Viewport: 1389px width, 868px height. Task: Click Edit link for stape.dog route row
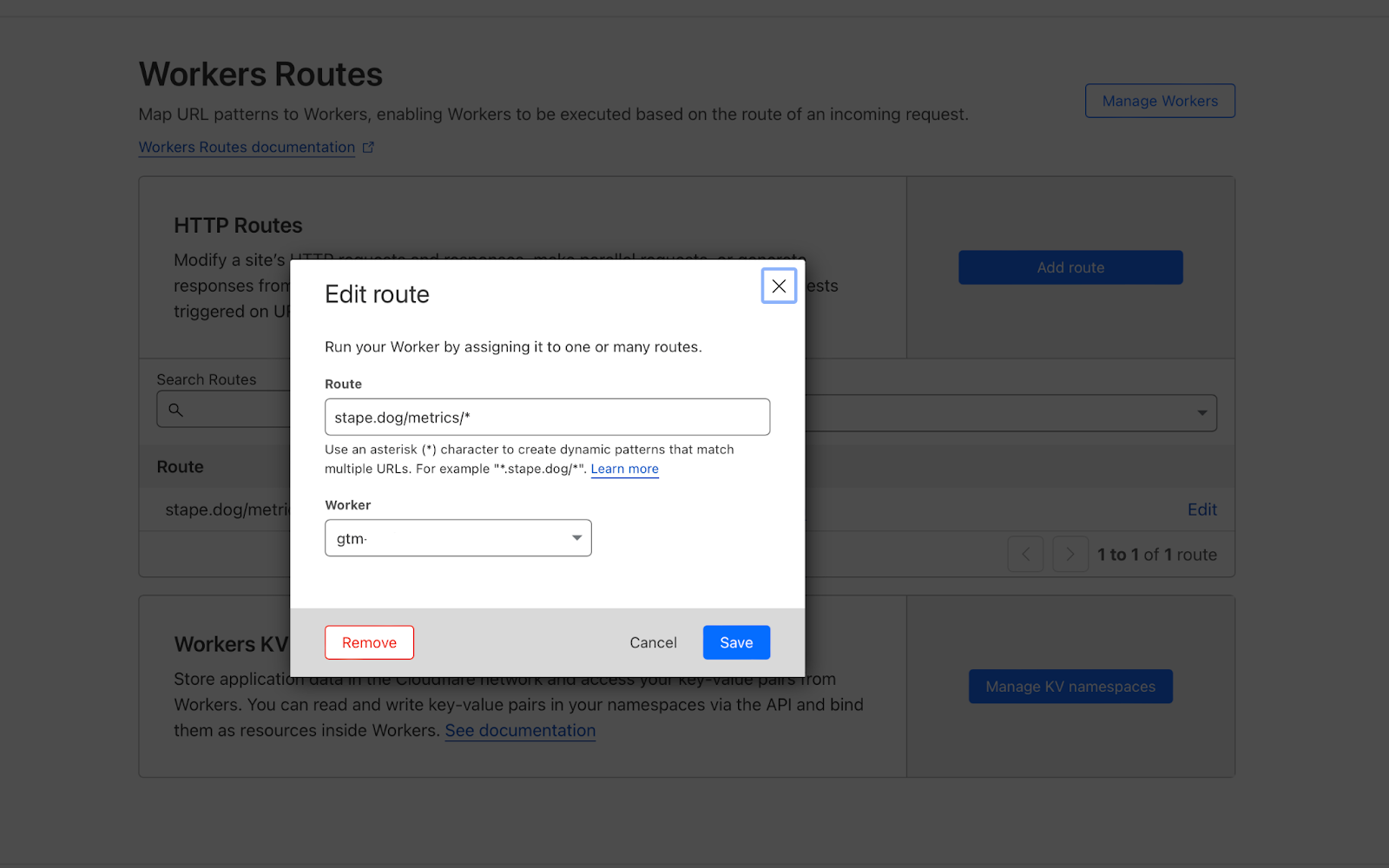pos(1202,510)
